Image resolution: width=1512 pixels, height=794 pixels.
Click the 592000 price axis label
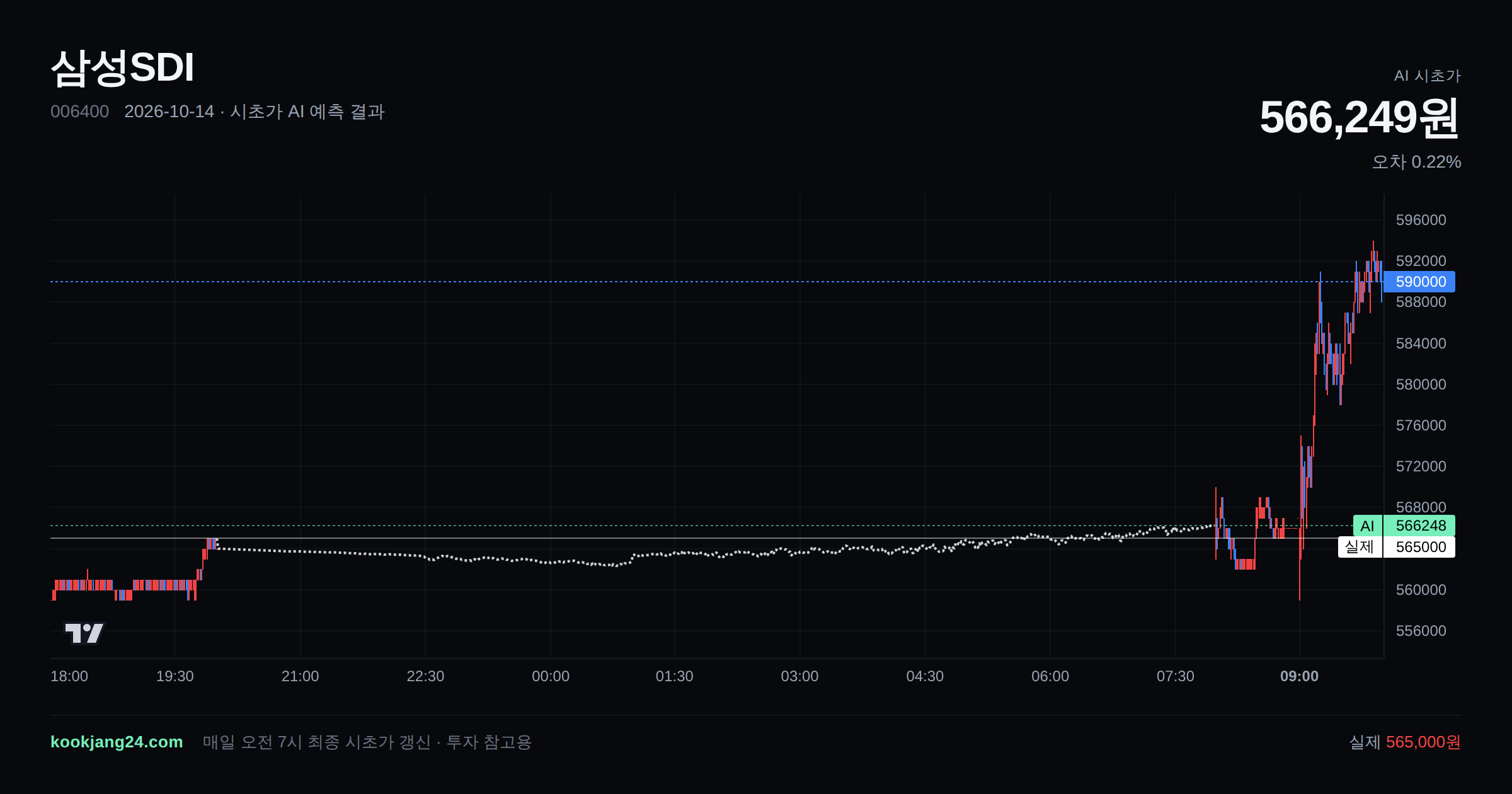pos(1421,261)
